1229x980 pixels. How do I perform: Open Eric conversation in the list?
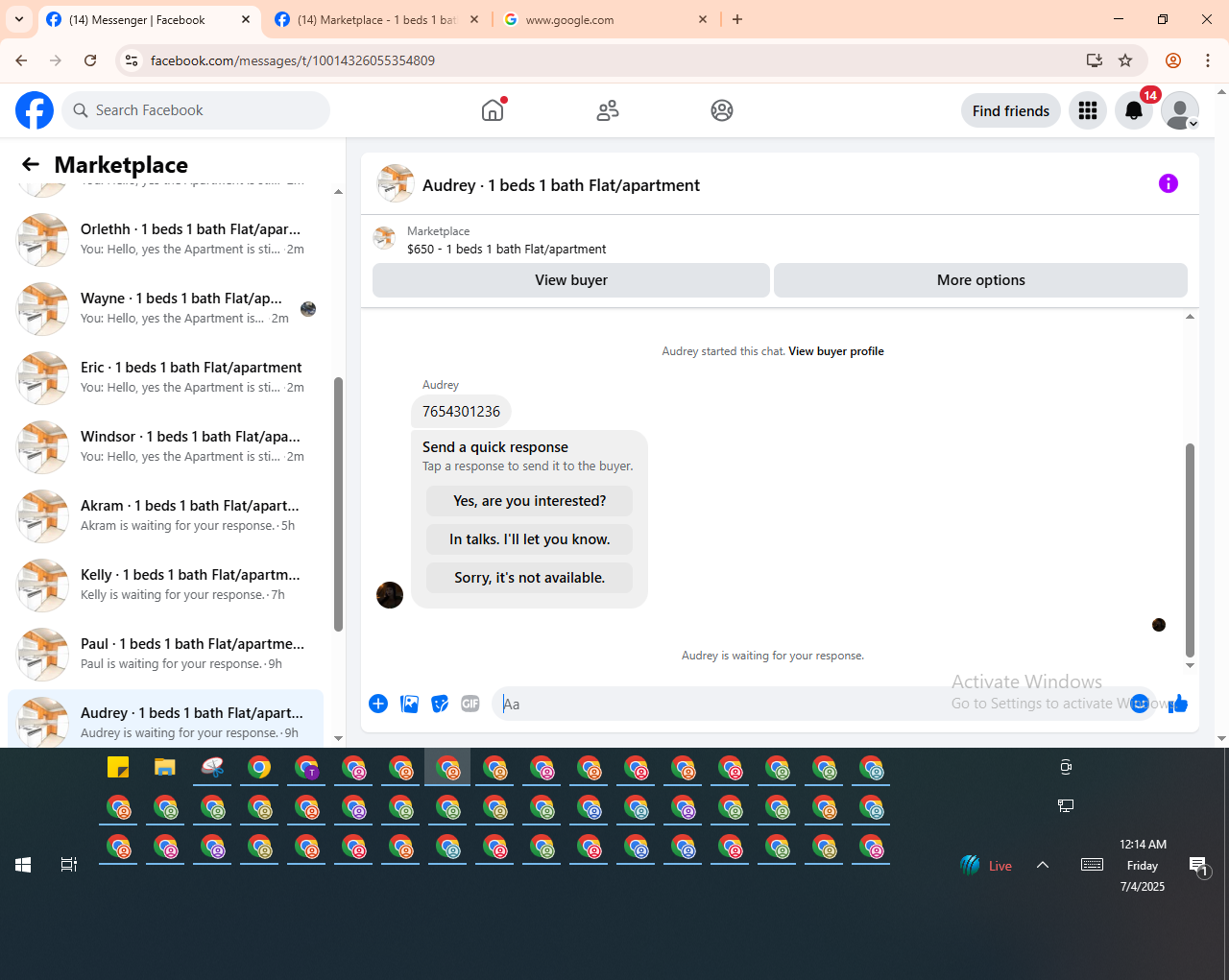(165, 377)
